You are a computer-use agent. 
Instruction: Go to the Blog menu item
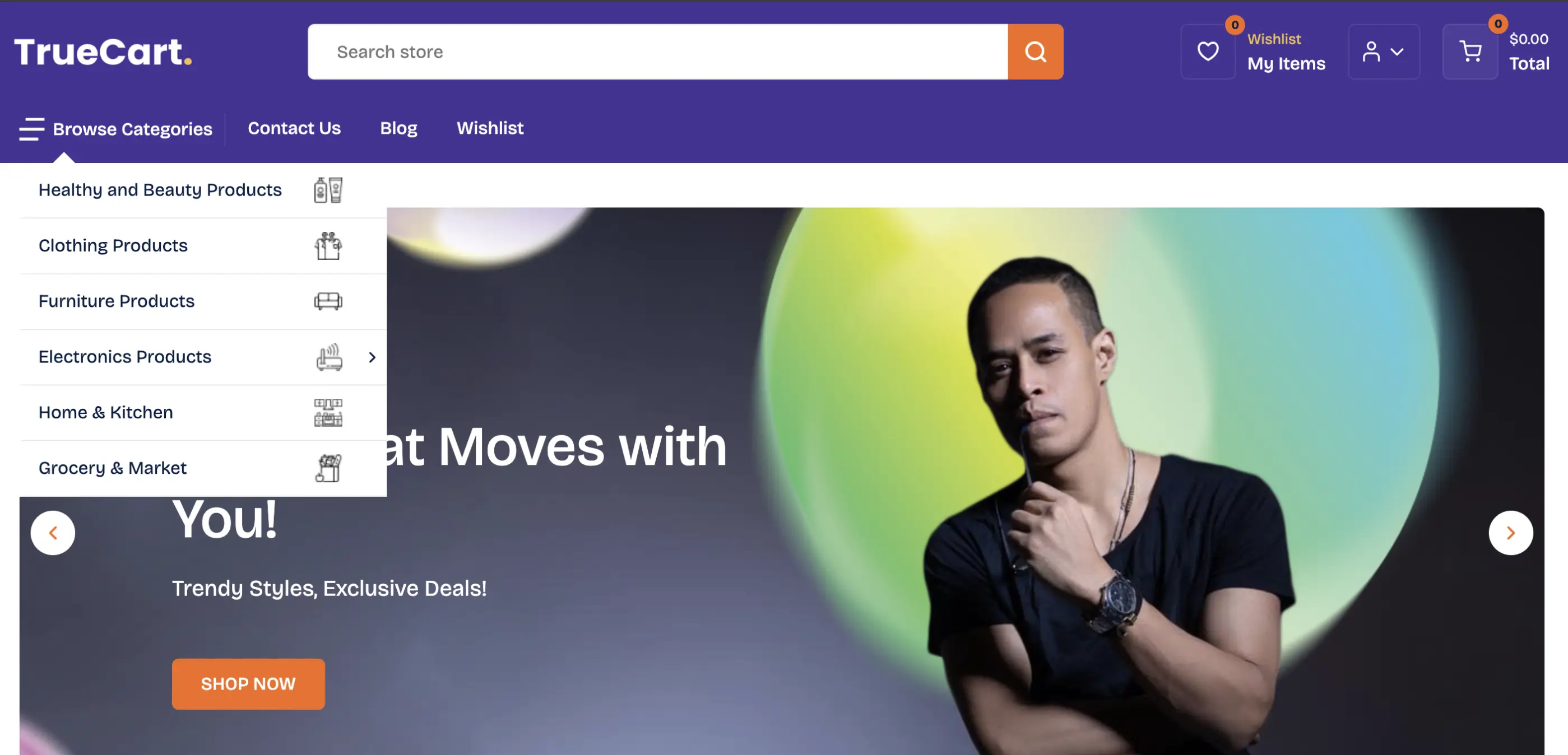point(398,128)
